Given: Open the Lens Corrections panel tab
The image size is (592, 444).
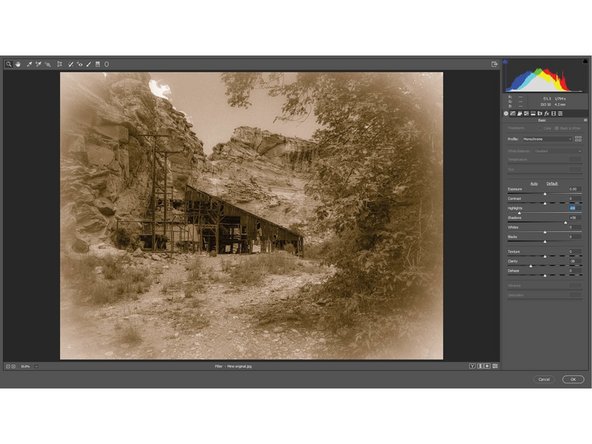Looking at the screenshot, I should coord(540,113).
